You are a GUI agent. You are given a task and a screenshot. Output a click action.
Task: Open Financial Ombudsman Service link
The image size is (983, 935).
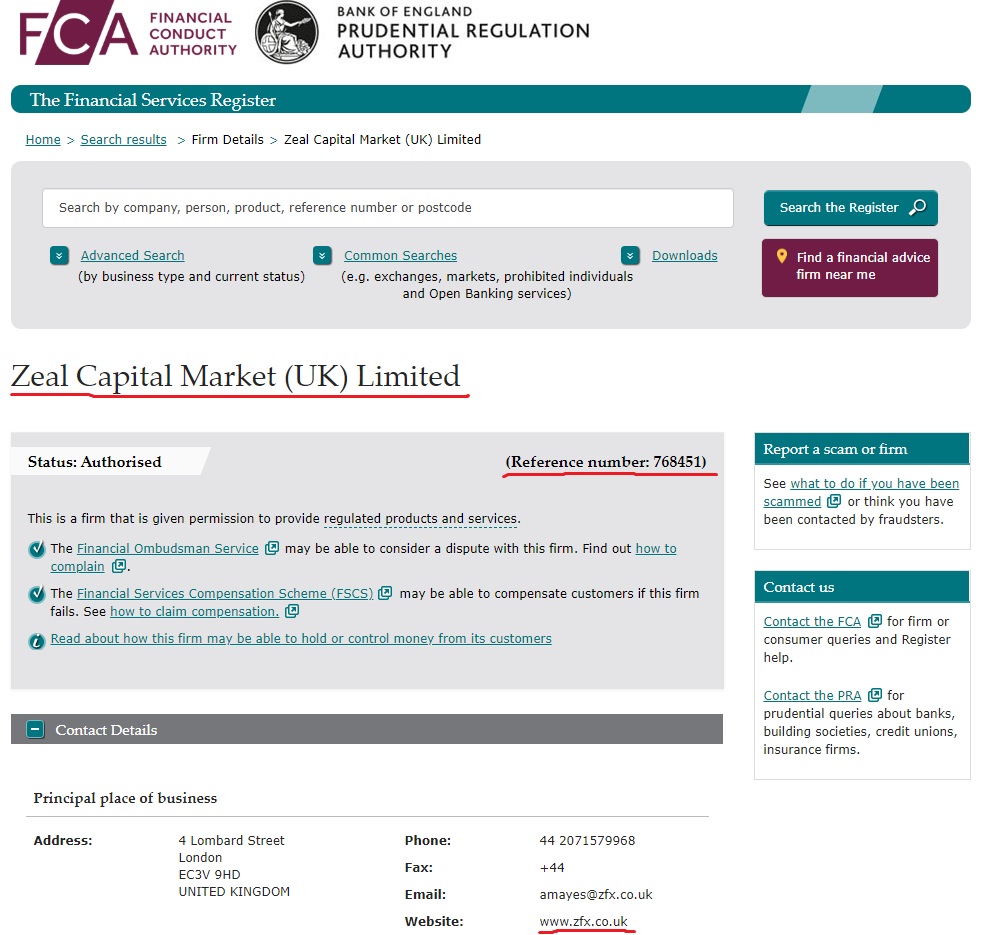pyautogui.click(x=167, y=548)
